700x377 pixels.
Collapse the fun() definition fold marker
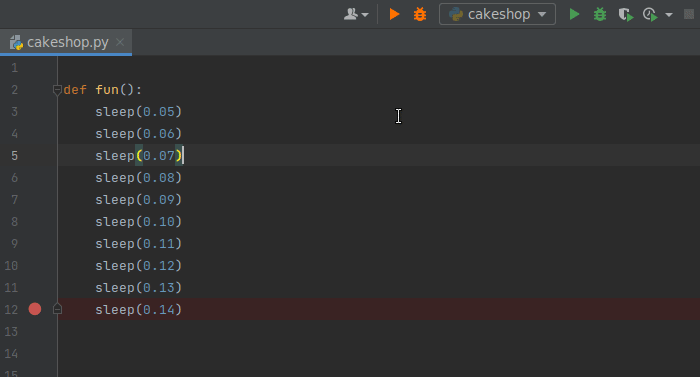point(57,90)
